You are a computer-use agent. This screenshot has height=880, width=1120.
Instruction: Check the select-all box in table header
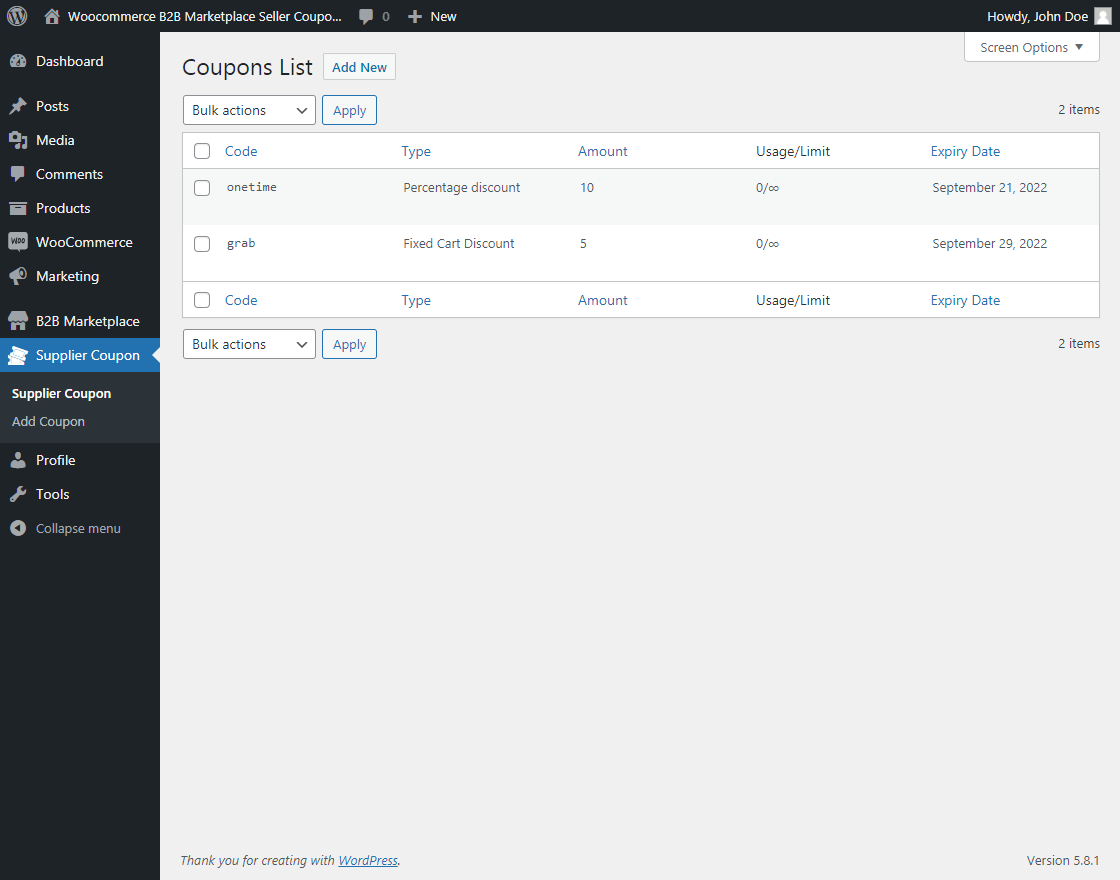click(x=202, y=151)
